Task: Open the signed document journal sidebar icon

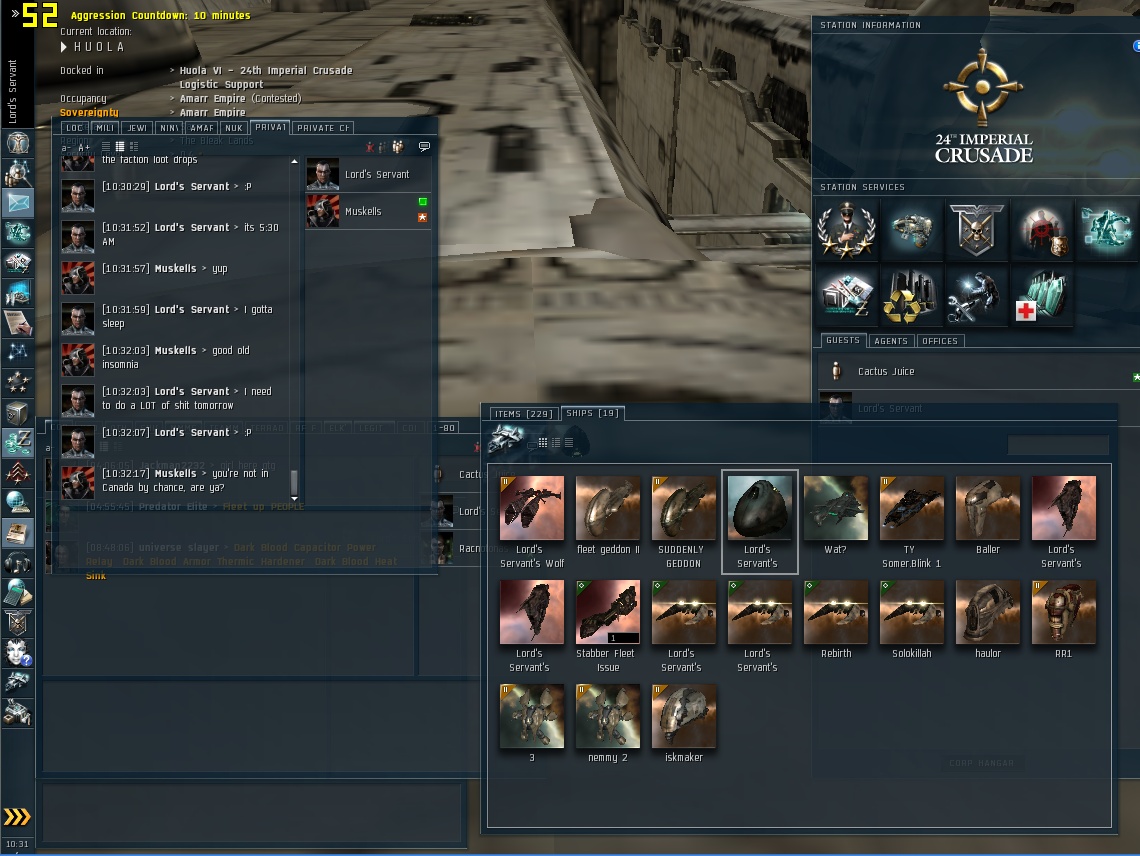Action: 17,321
